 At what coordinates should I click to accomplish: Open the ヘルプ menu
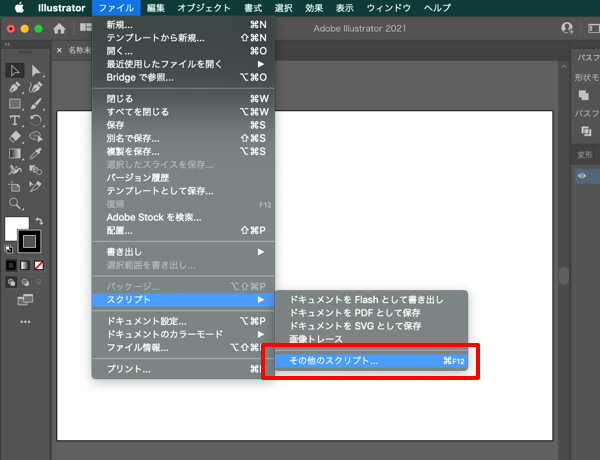point(437,8)
